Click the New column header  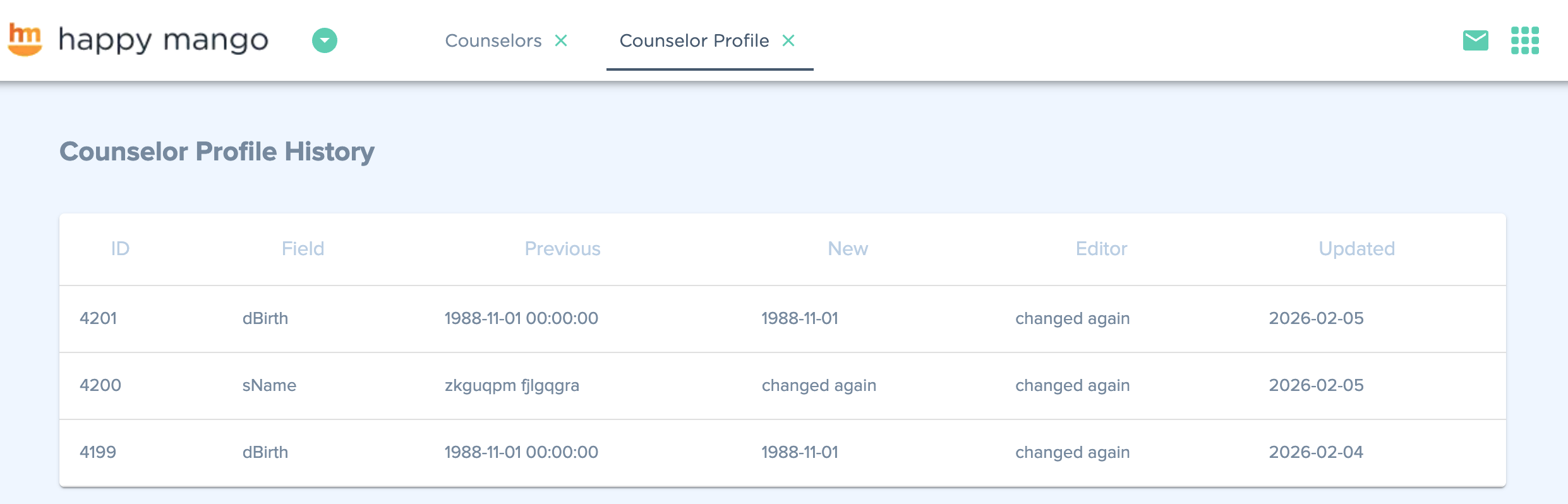[x=848, y=249]
